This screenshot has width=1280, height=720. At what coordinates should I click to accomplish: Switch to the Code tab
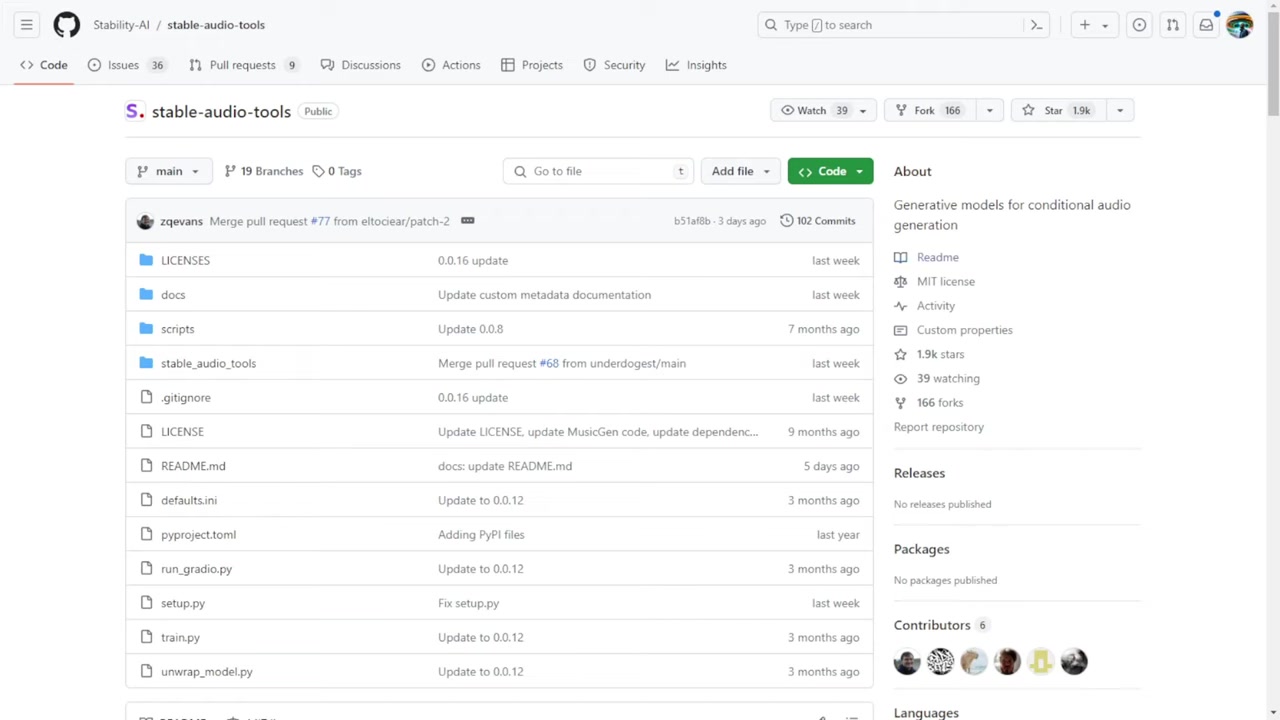click(44, 65)
